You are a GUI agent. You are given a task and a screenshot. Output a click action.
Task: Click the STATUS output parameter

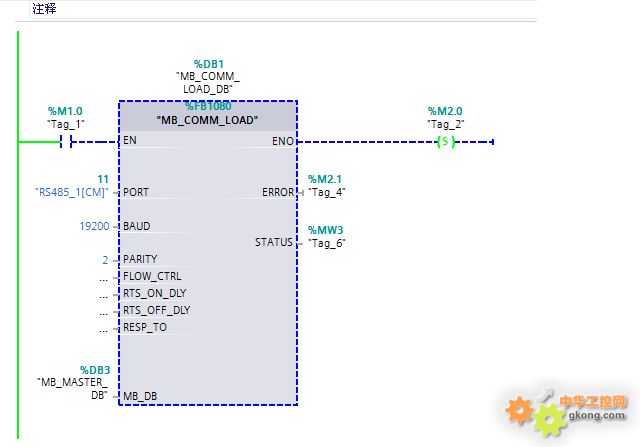[x=274, y=242]
